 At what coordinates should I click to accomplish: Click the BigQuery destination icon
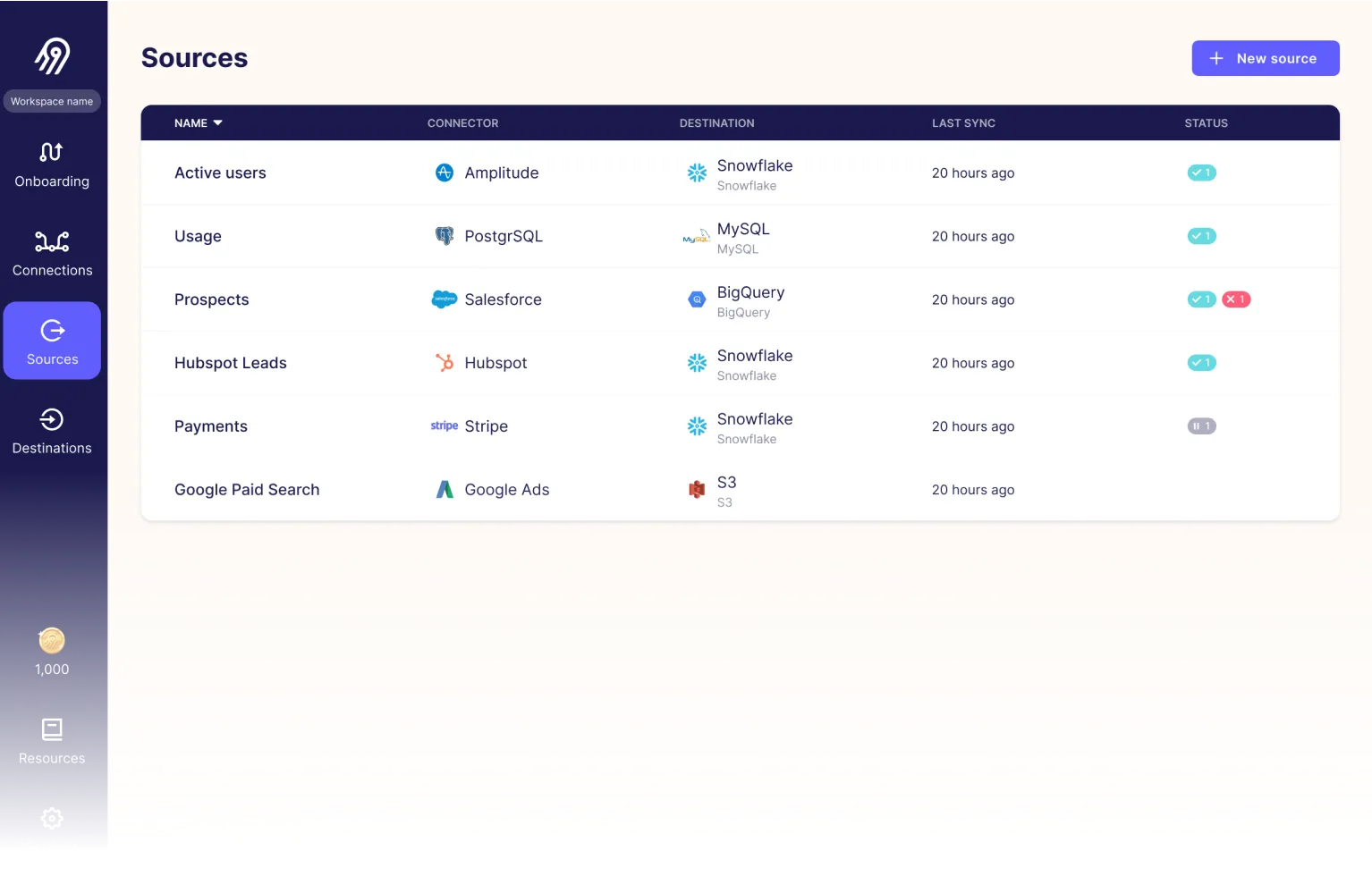point(697,299)
